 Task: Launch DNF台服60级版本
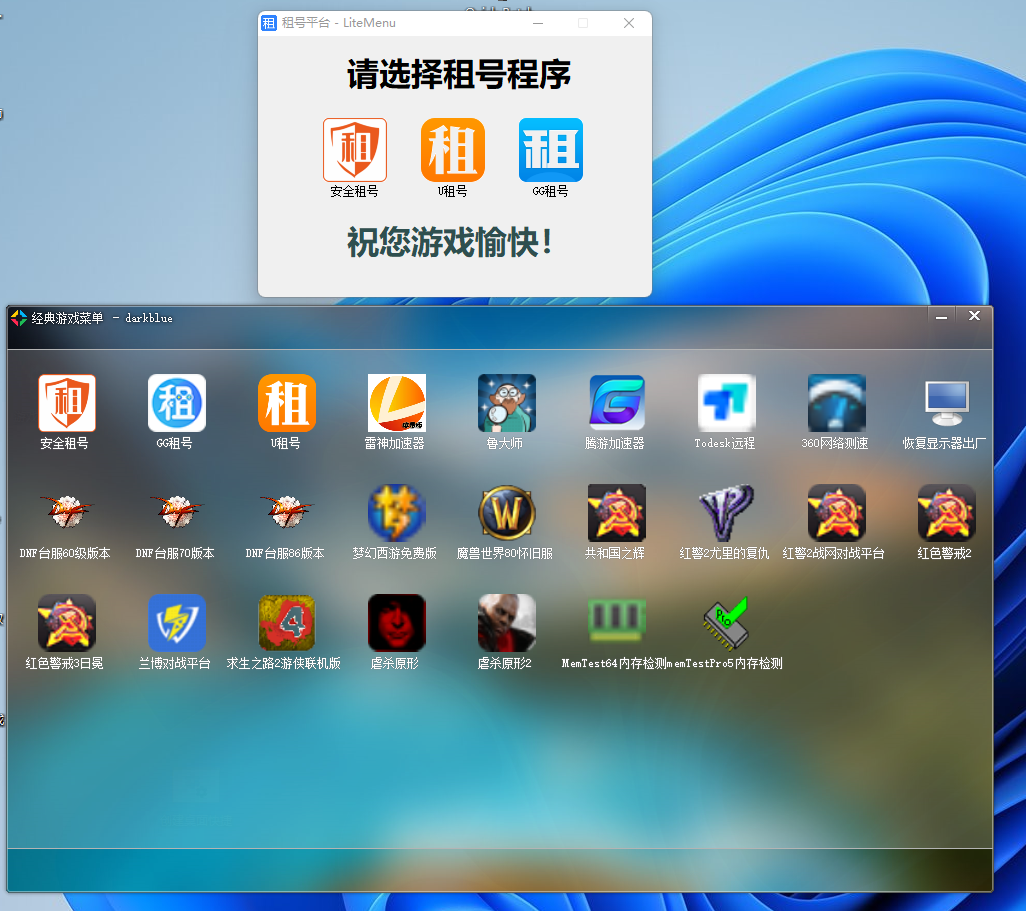(x=67, y=513)
